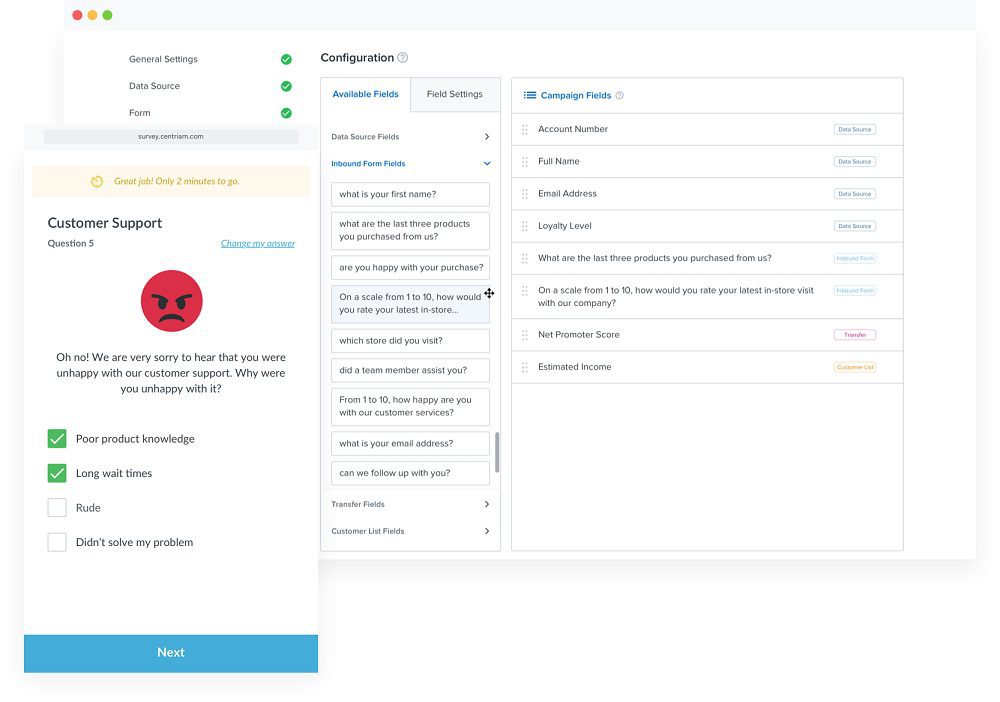Click the info icon beside Campaign Fields
Image resolution: width=1000 pixels, height=702 pixels.
[620, 96]
